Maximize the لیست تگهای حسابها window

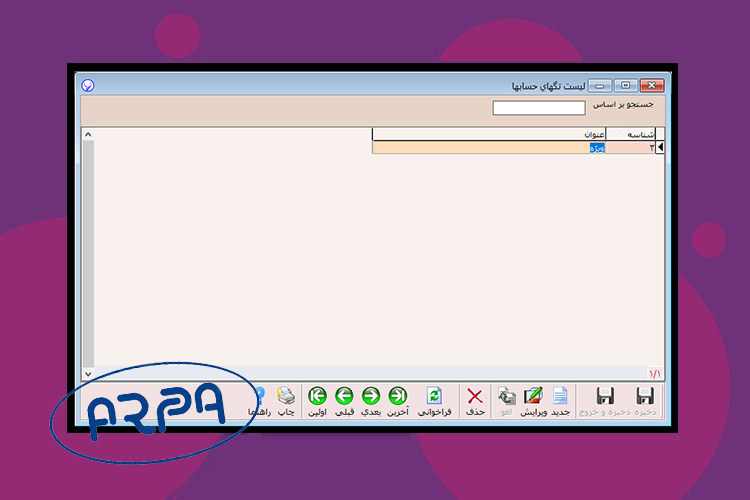click(625, 86)
